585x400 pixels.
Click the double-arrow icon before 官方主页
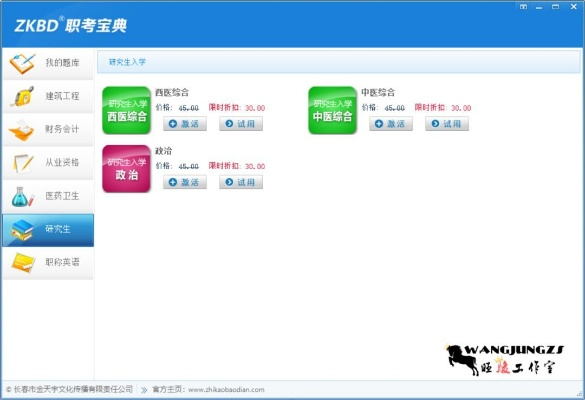144,390
